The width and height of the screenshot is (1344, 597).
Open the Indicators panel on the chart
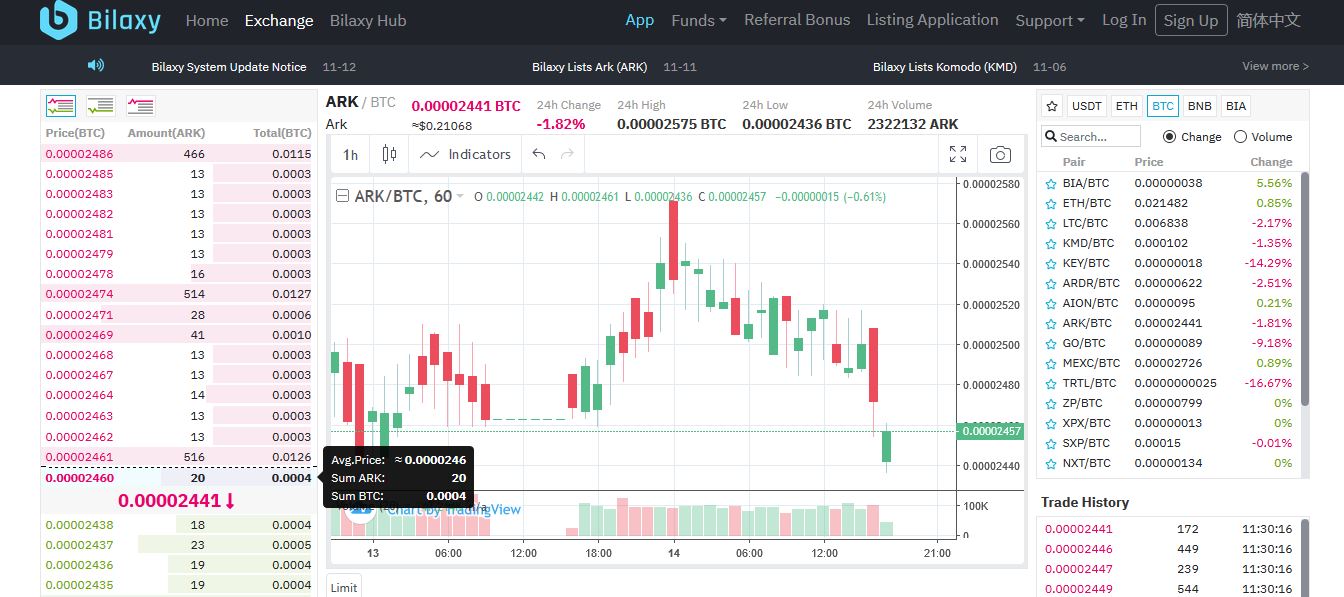tap(465, 154)
